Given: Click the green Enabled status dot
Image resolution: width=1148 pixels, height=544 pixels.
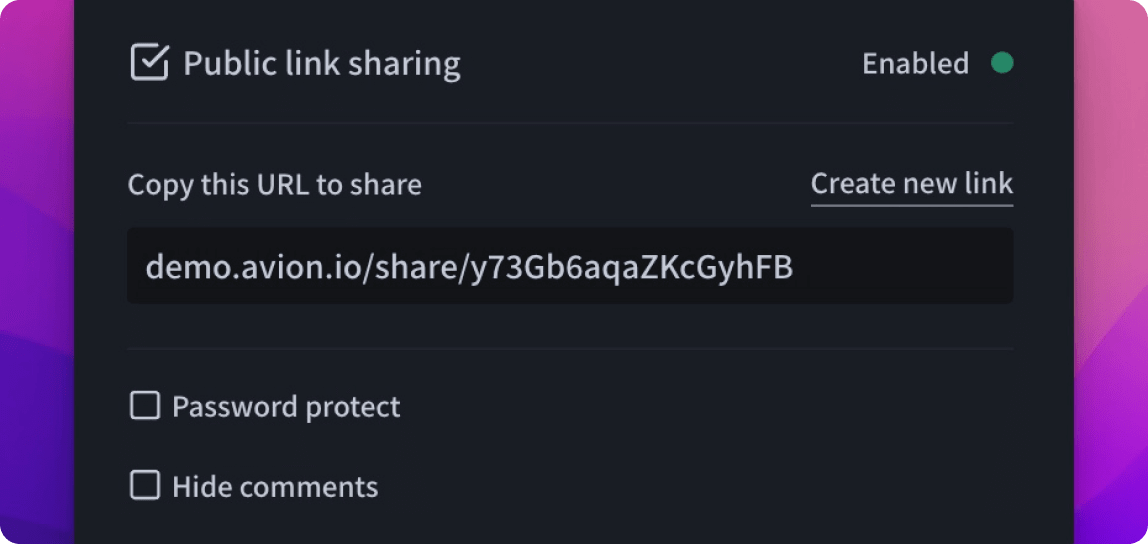Looking at the screenshot, I should pos(1001,63).
